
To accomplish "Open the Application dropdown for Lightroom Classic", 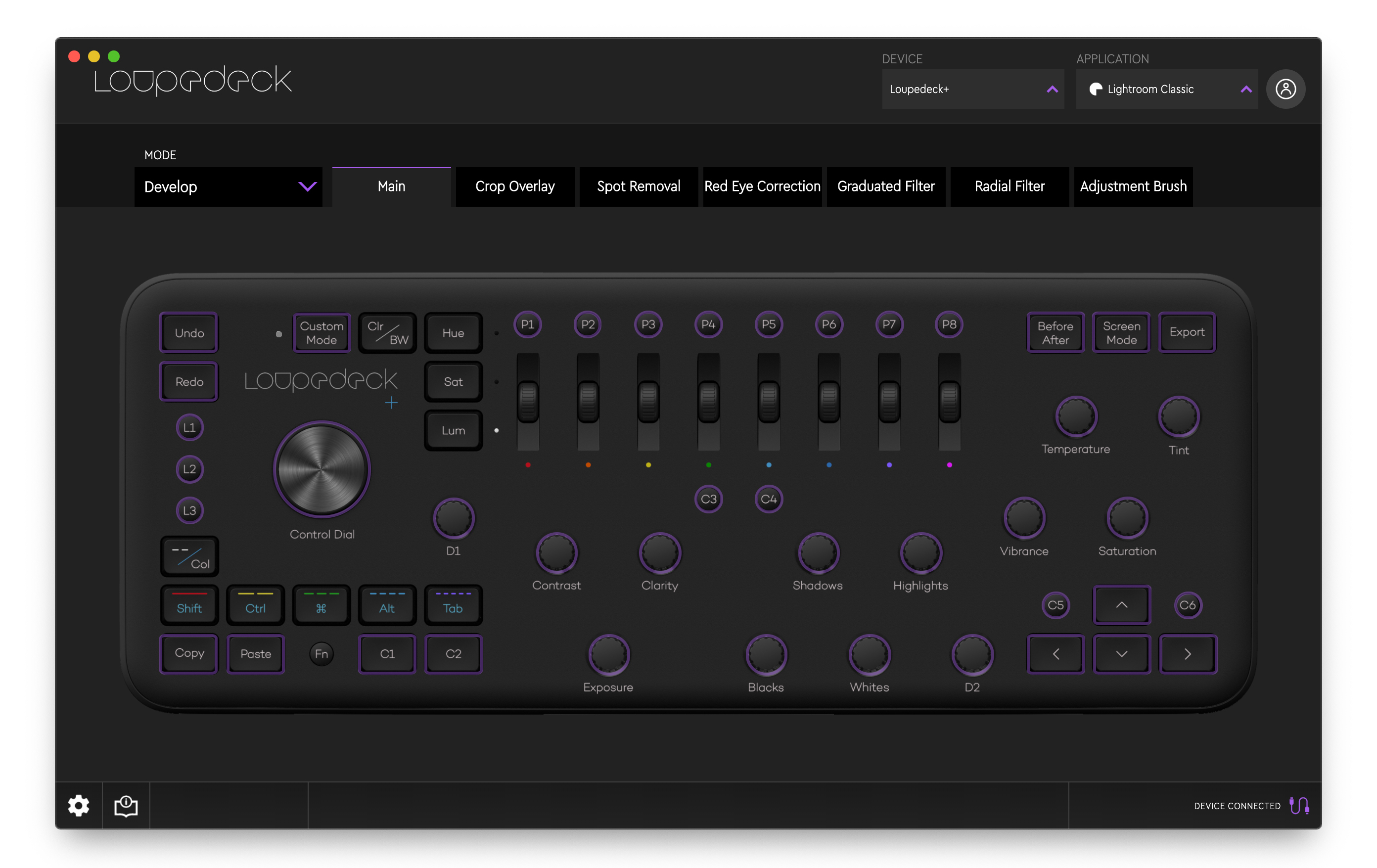I will (x=1167, y=89).
